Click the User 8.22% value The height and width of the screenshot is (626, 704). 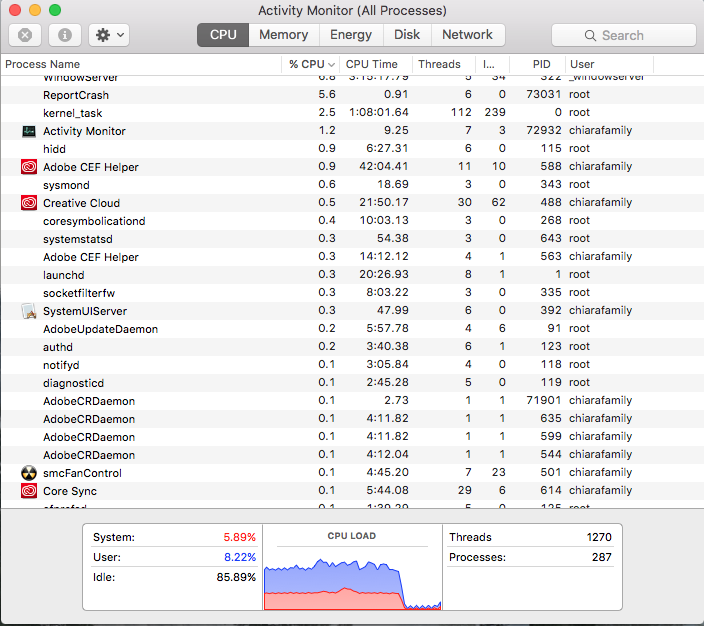(x=240, y=557)
